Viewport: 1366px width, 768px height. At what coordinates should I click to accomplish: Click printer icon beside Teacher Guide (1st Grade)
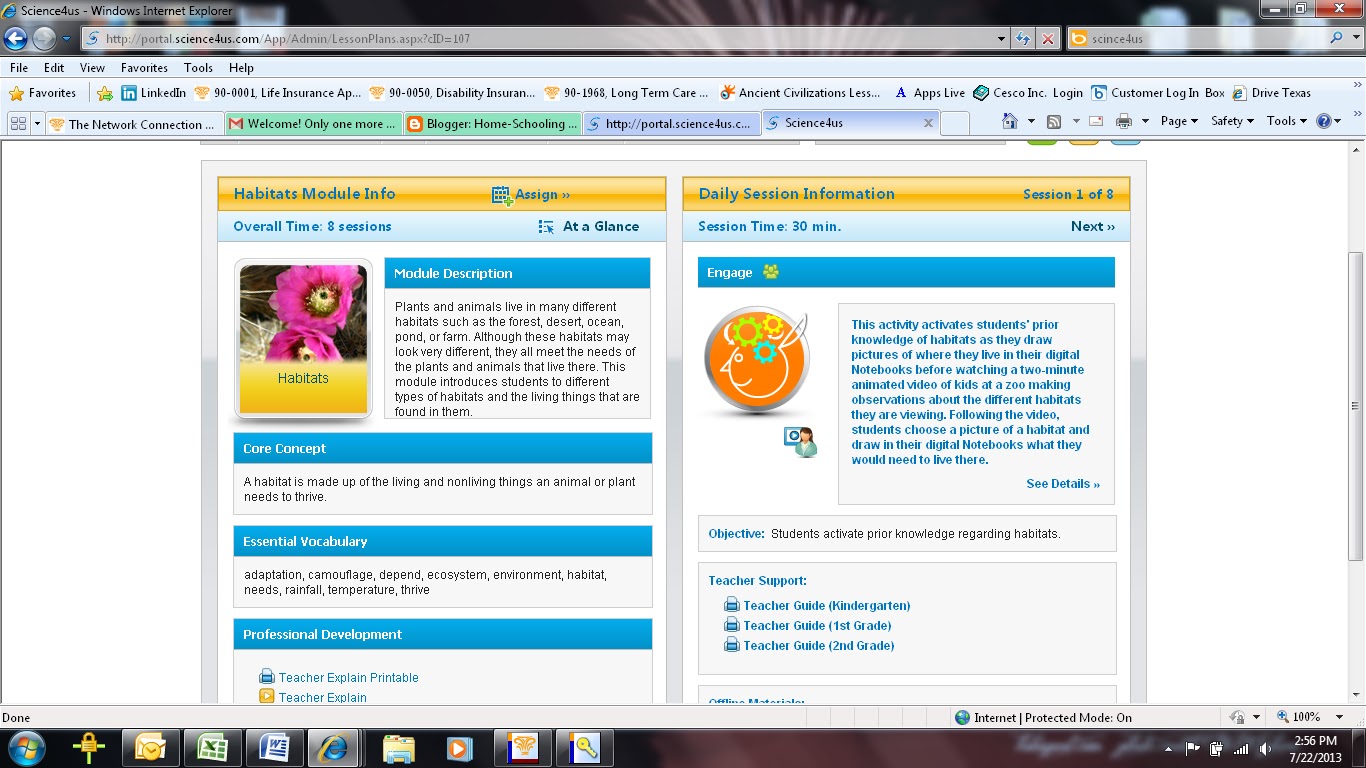point(732,625)
